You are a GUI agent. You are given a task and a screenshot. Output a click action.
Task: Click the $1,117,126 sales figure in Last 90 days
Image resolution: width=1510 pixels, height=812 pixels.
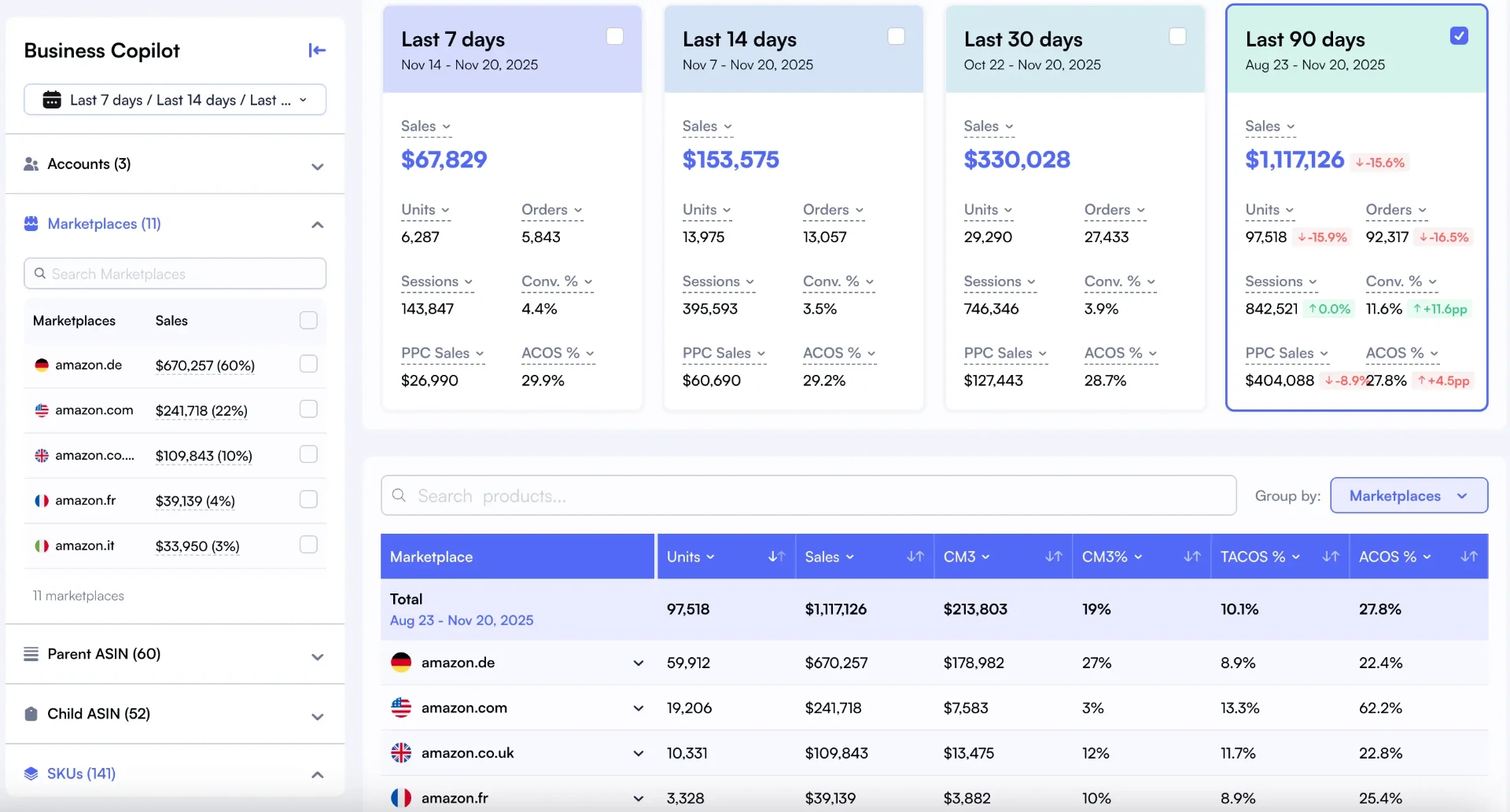(1295, 160)
